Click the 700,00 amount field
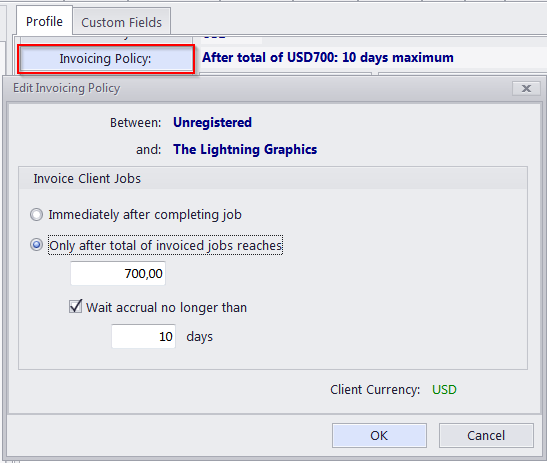 point(118,274)
